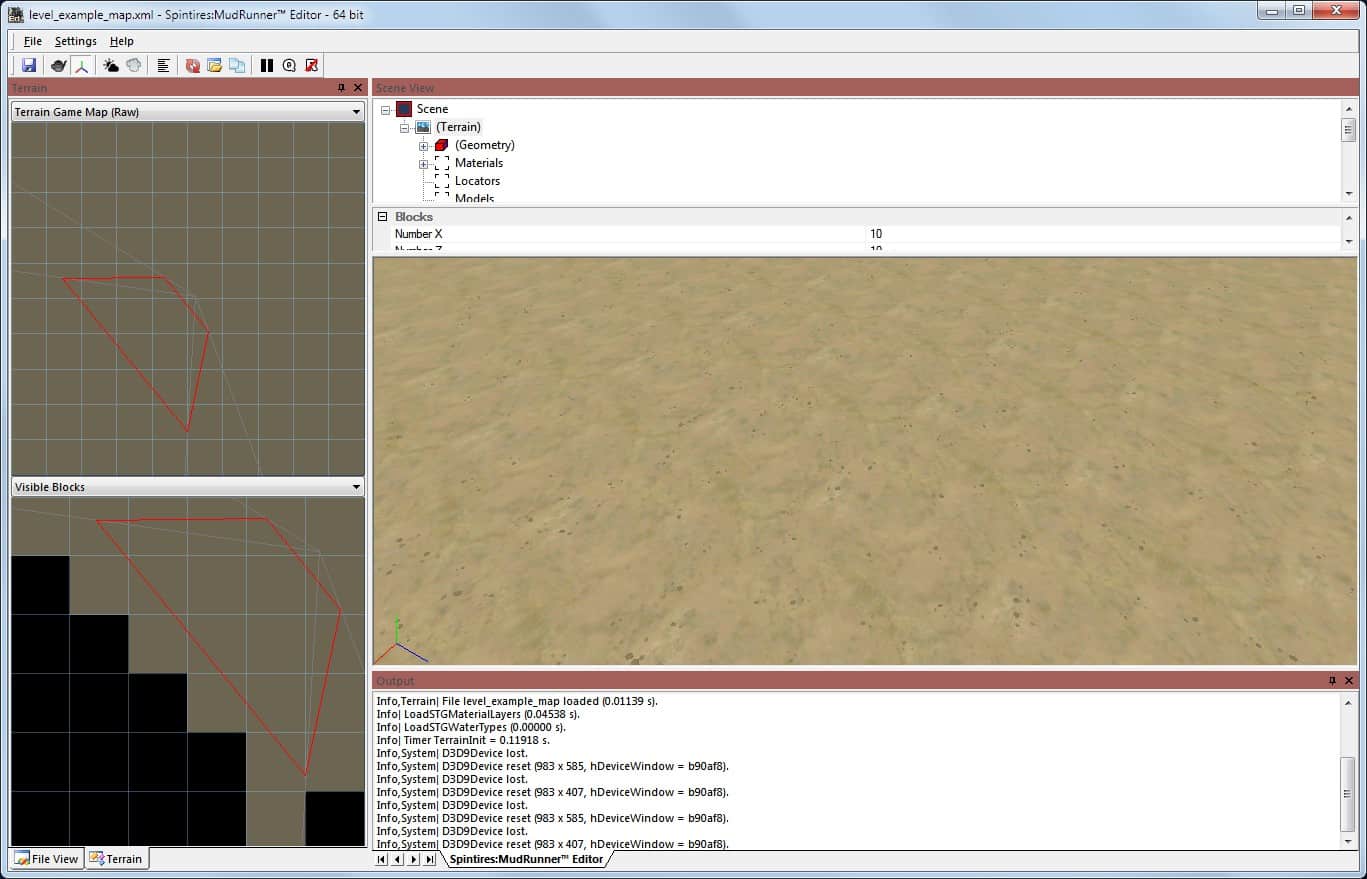Select the Locators item in scene tree
Screen dimensions: 1367x879
[x=477, y=181]
